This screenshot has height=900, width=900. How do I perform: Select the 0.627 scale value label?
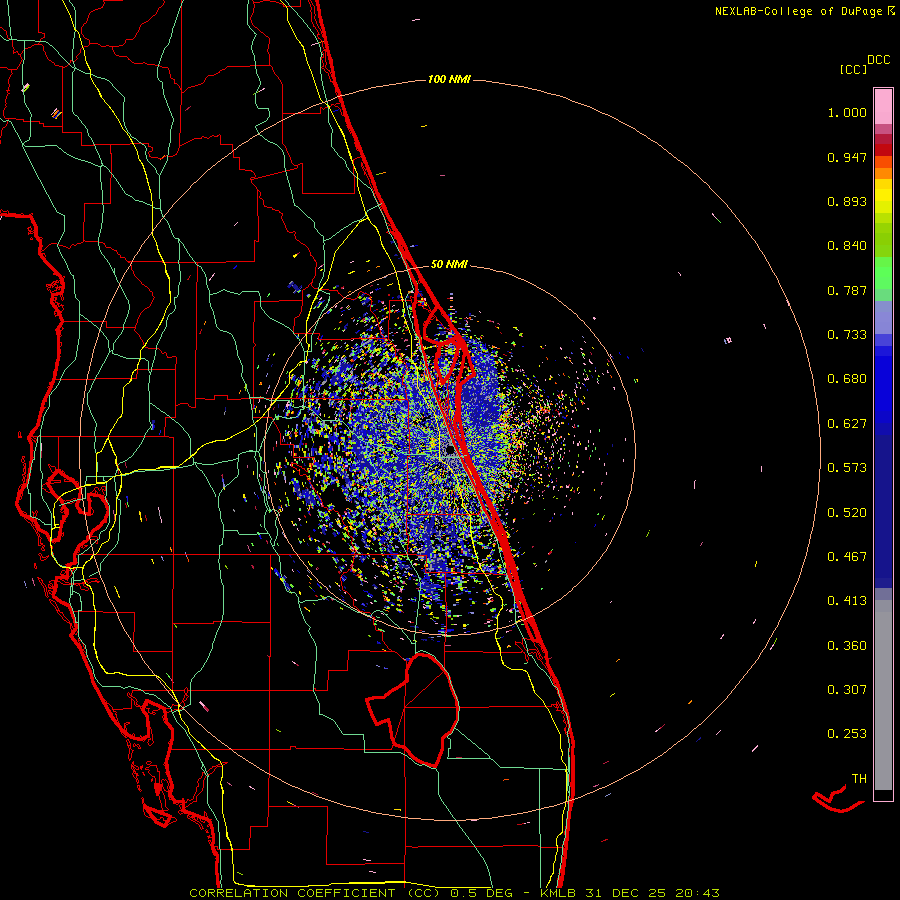(x=847, y=424)
